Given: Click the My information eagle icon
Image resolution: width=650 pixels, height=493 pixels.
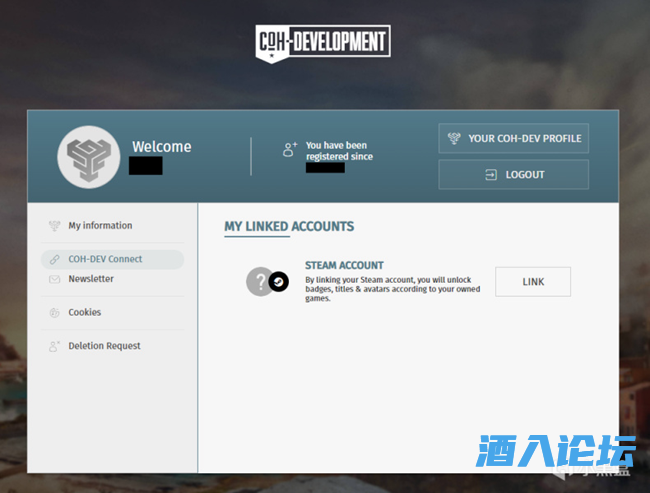Looking at the screenshot, I should 54,226.
